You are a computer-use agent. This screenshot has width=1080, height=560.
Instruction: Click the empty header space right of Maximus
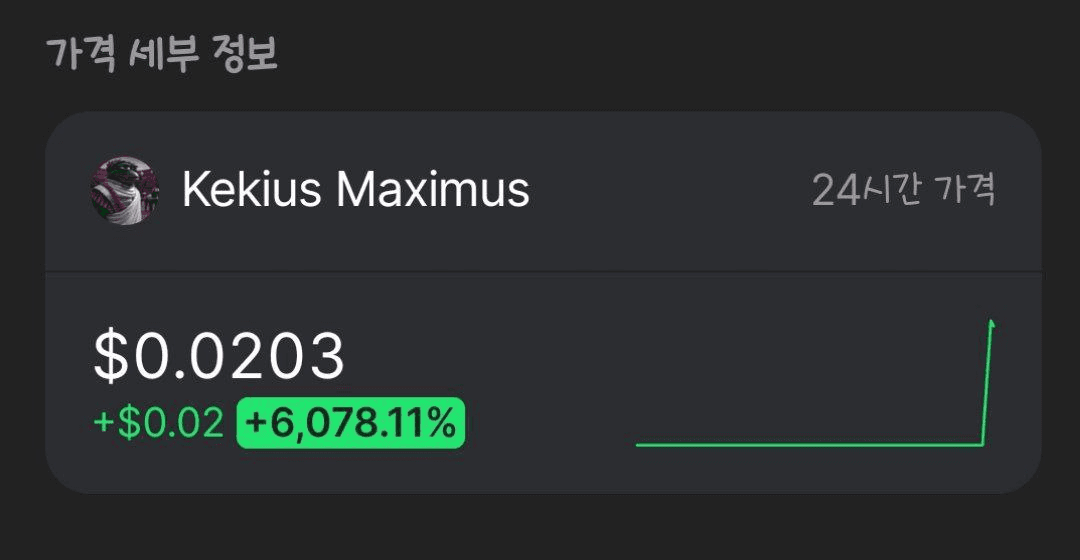670,190
